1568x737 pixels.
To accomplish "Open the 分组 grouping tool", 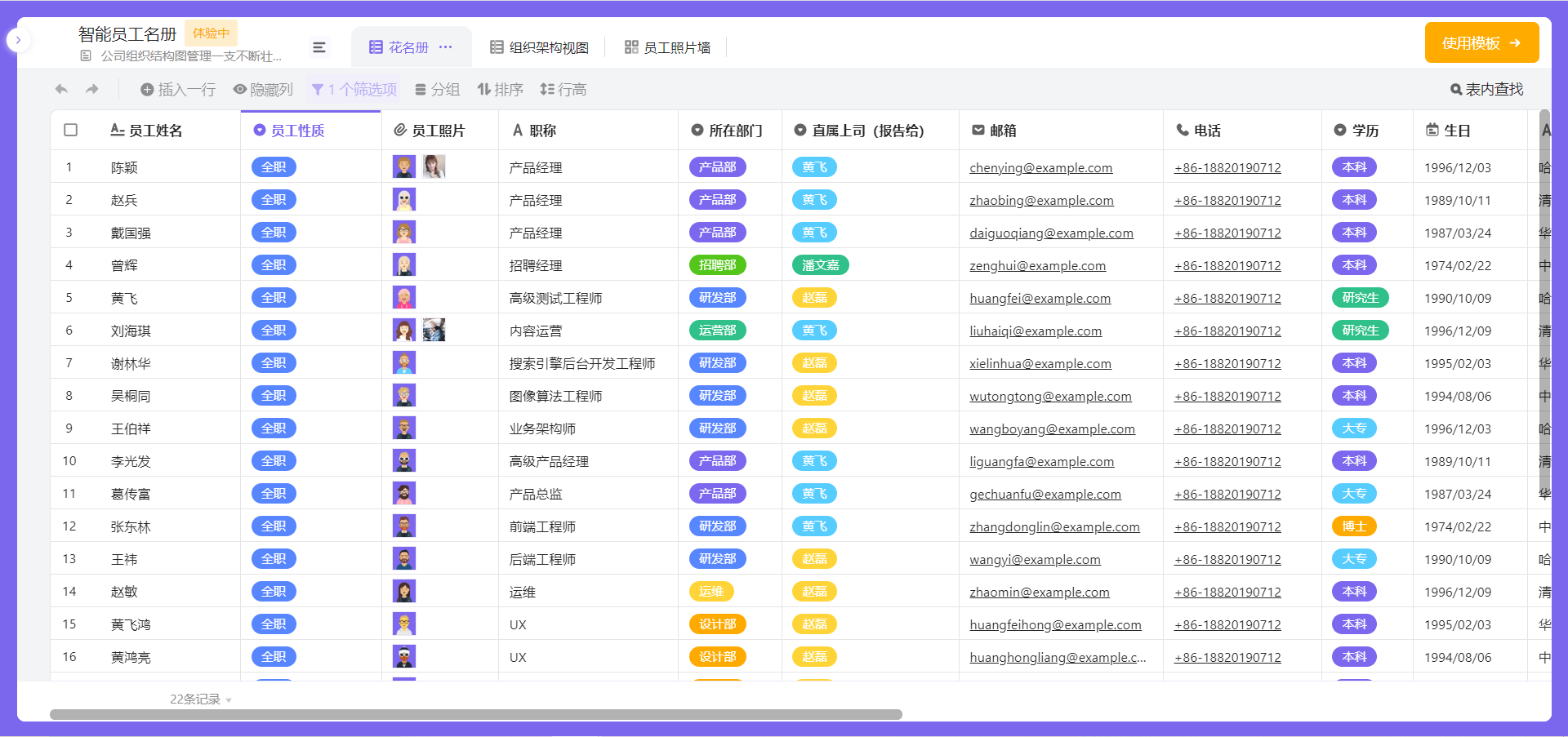I will click(438, 89).
